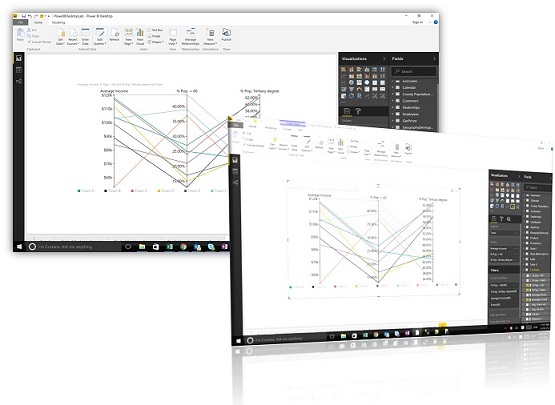Click the Publish icon in the ribbon

227,35
